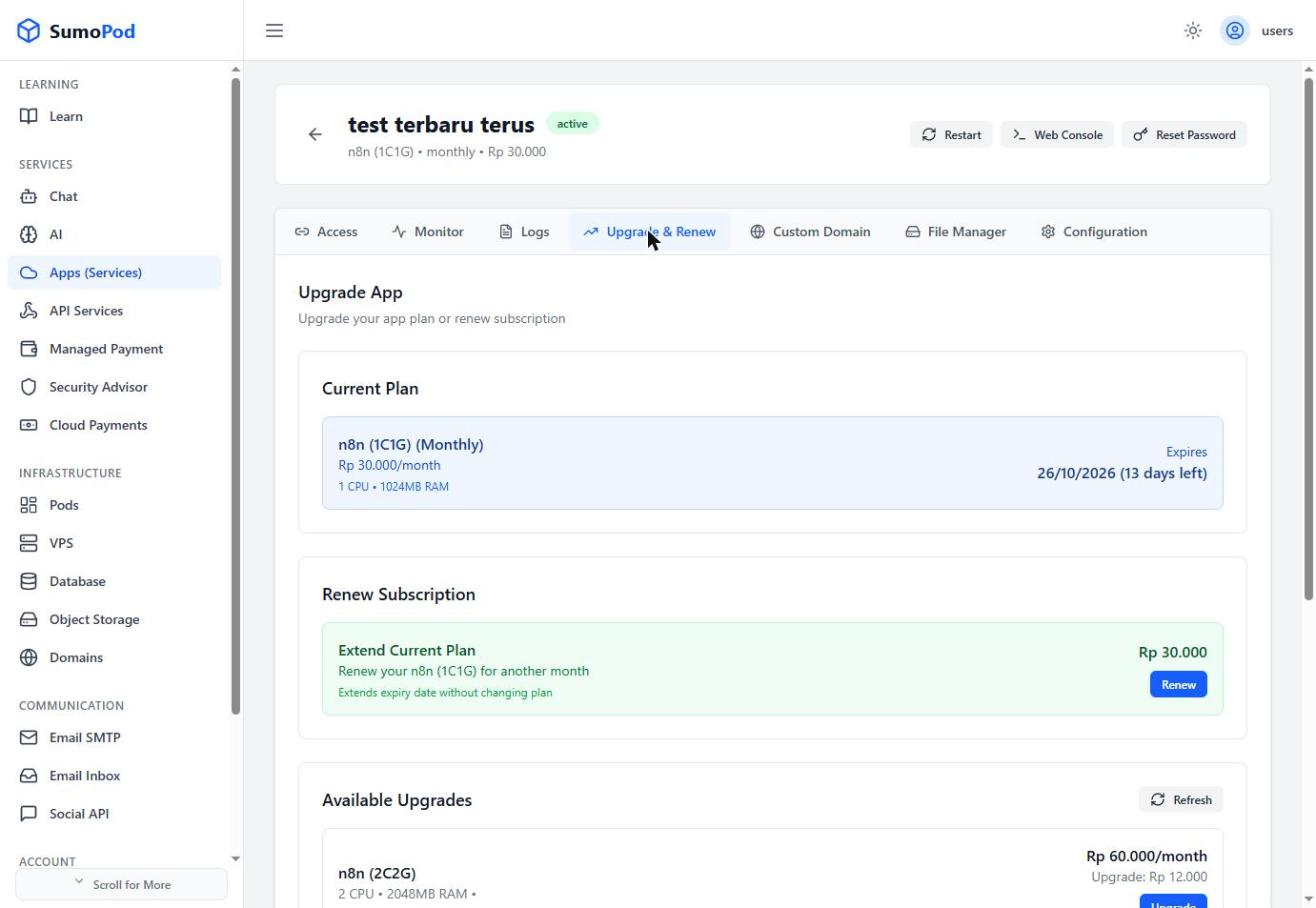Go back using the left arrow icon
This screenshot has width=1316, height=908.
[x=315, y=134]
